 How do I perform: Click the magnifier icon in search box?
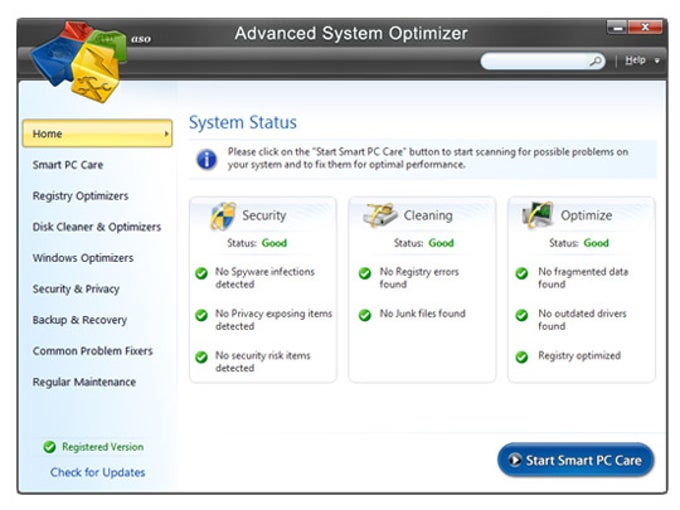[x=596, y=61]
